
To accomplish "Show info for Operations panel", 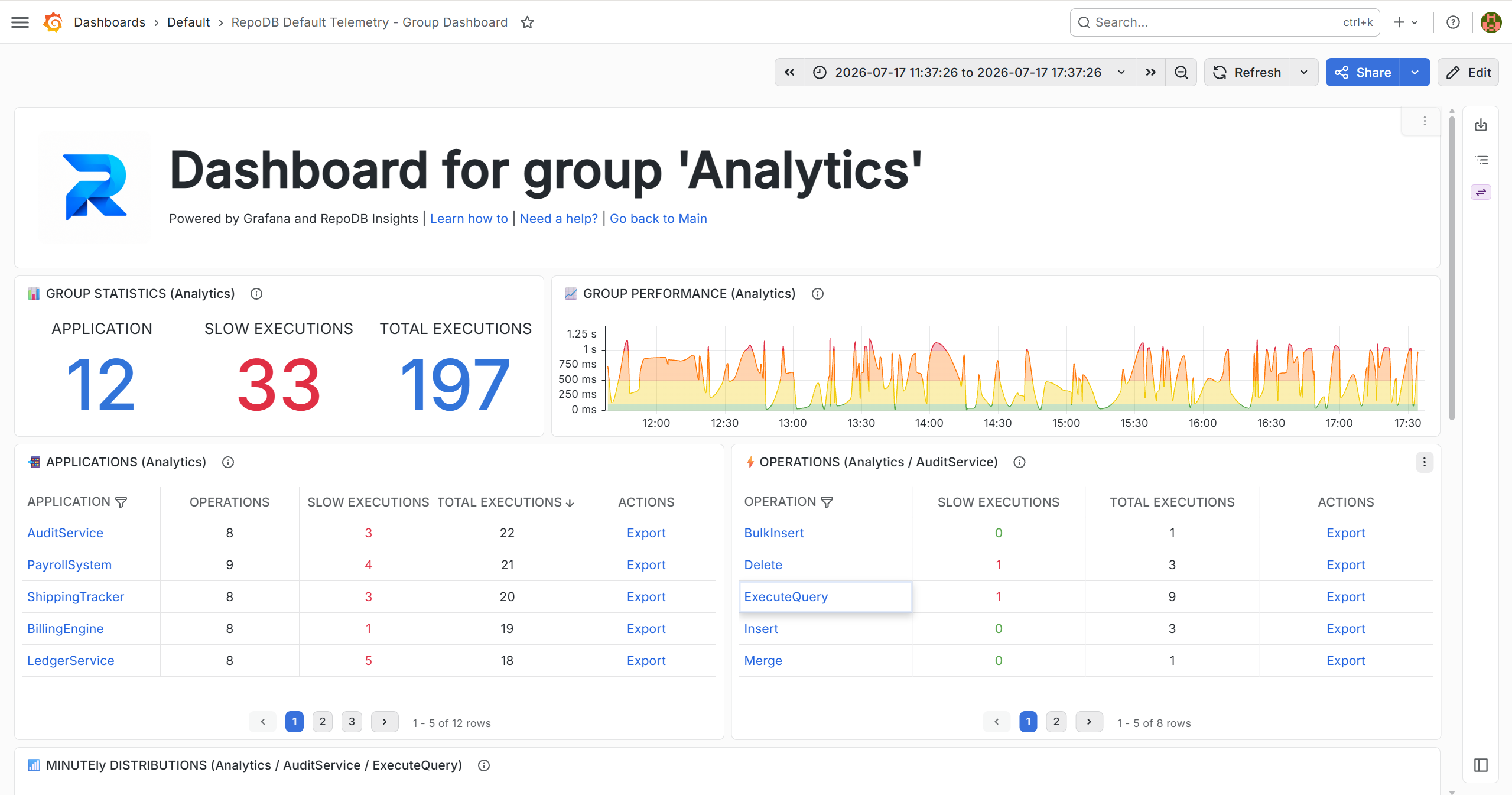I will tap(1019, 462).
